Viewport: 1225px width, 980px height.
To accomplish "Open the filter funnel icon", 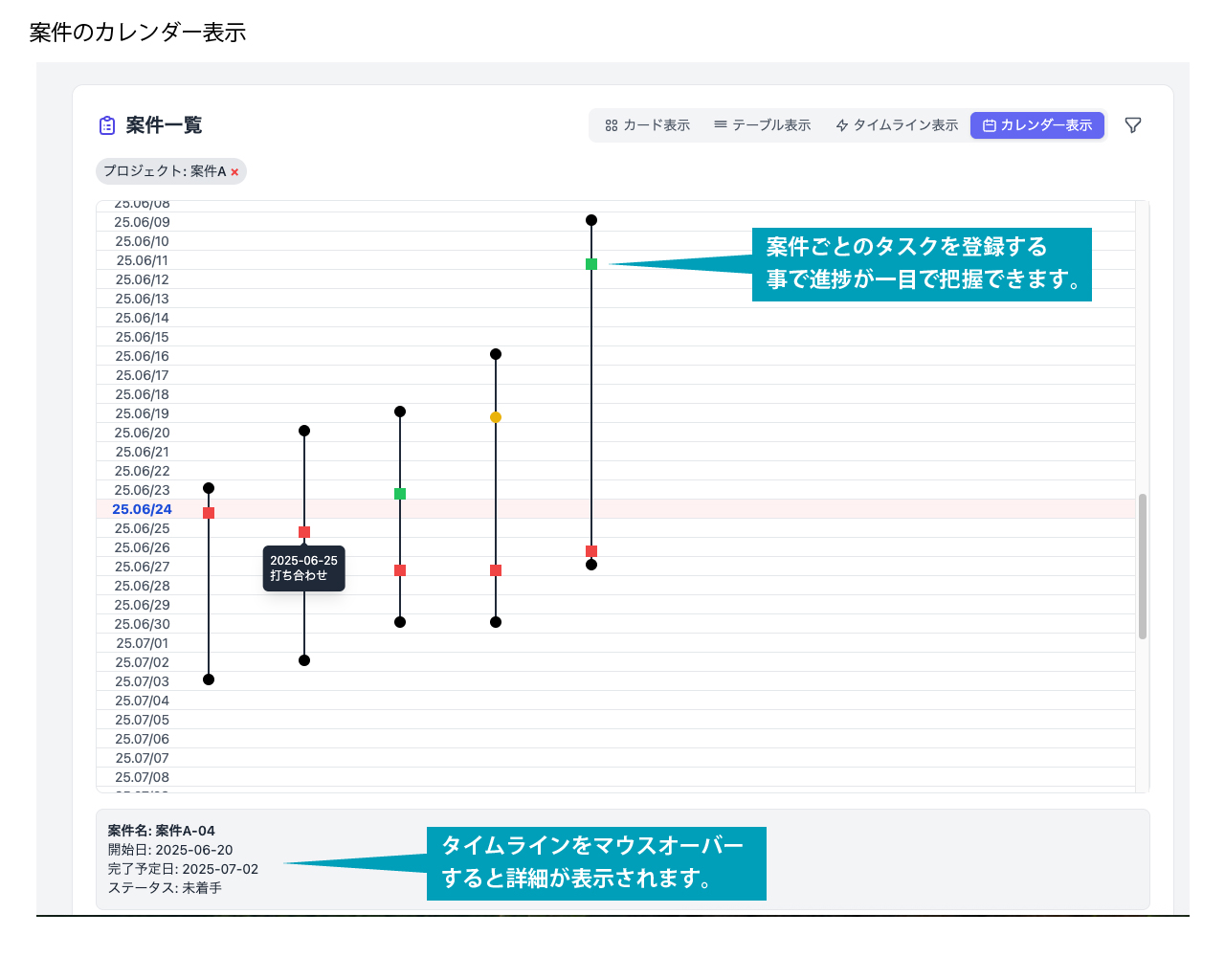I will 1133,125.
